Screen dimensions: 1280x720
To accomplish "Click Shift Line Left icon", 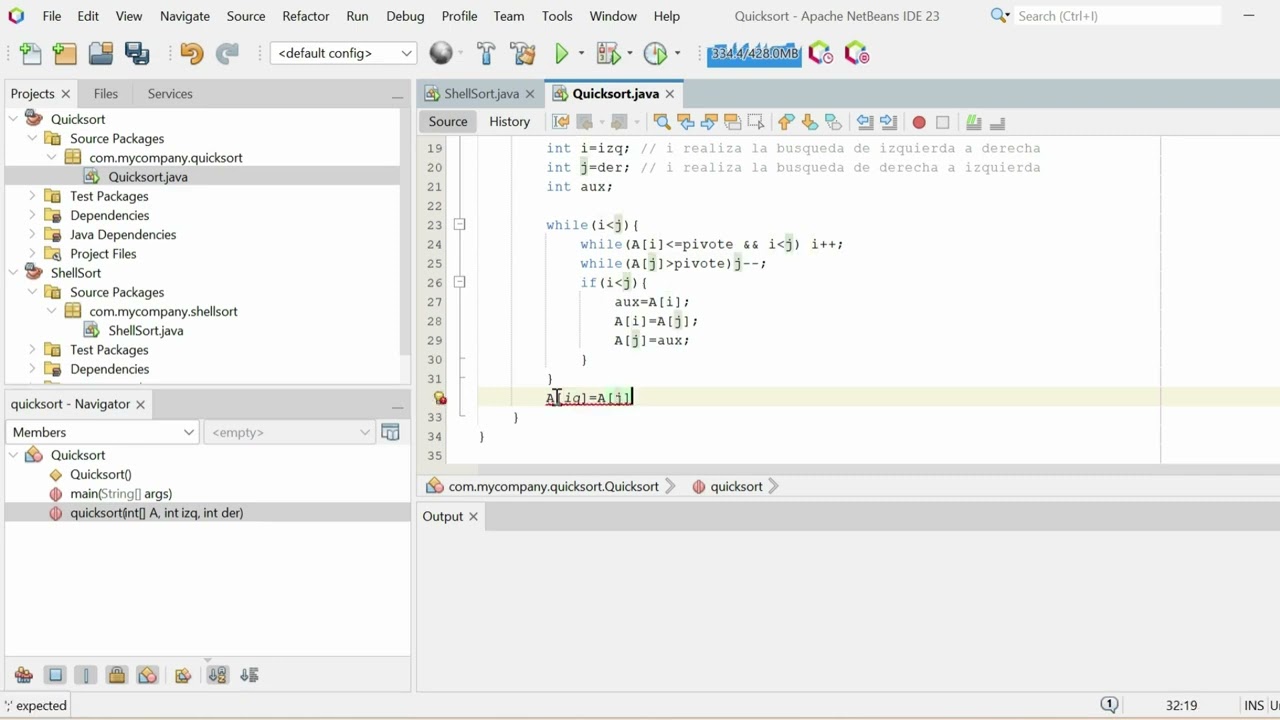I will (865, 122).
